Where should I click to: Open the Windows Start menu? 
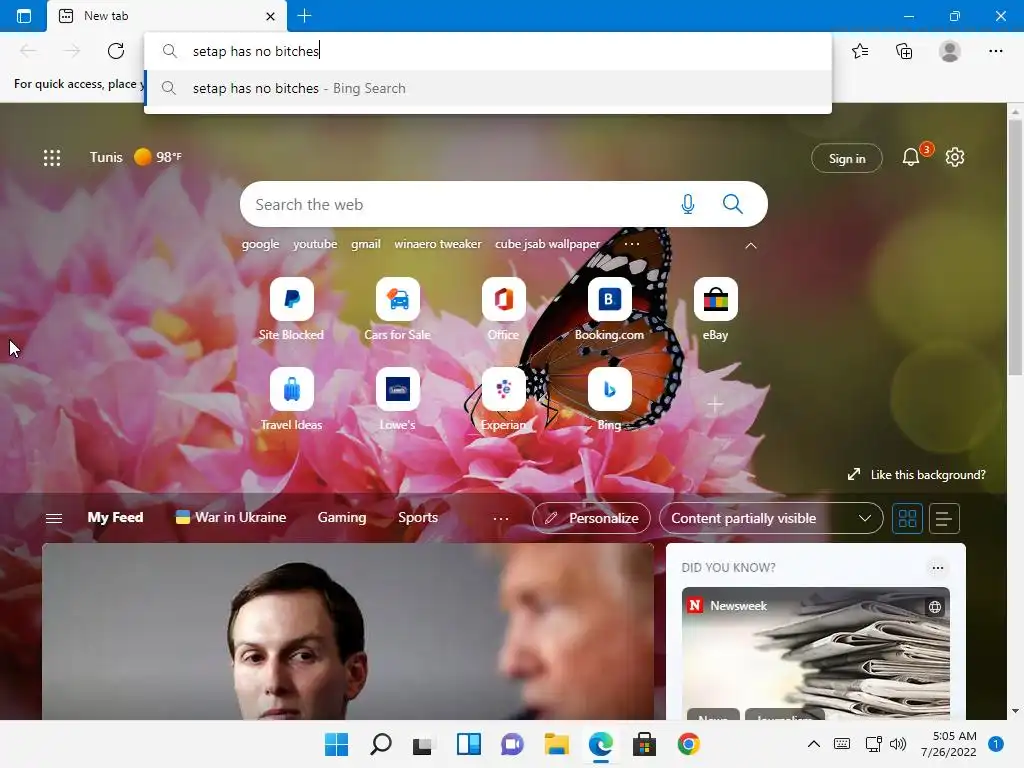336,744
